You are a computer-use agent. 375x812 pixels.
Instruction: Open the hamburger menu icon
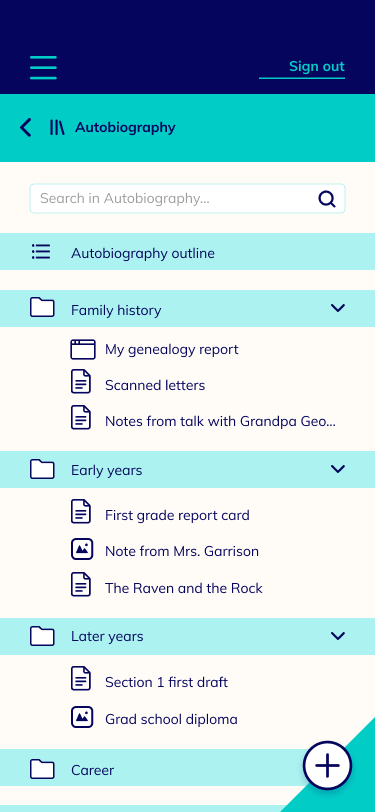(43, 67)
